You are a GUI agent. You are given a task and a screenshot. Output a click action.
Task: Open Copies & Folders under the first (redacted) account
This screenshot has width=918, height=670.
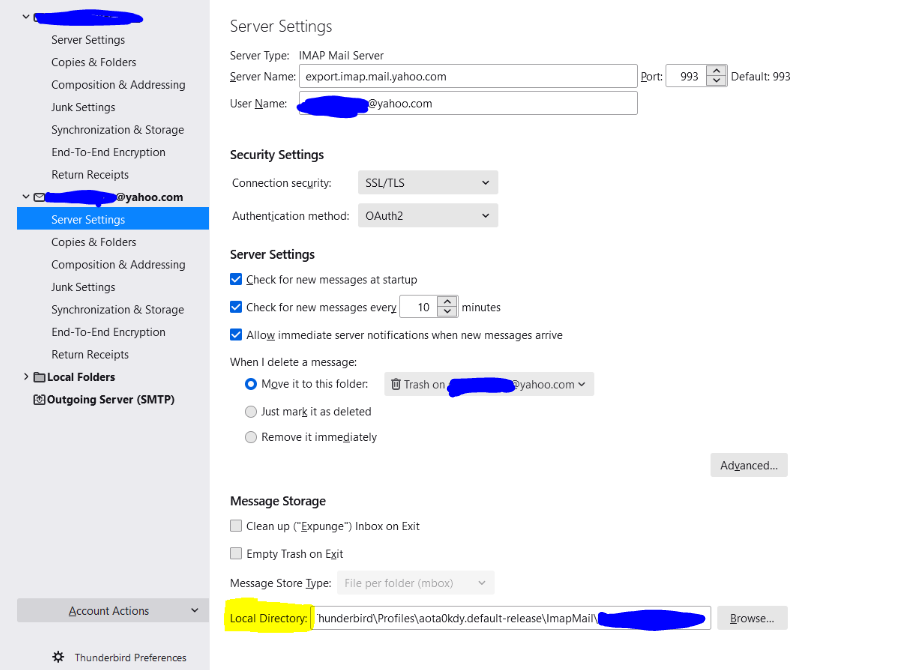point(94,62)
